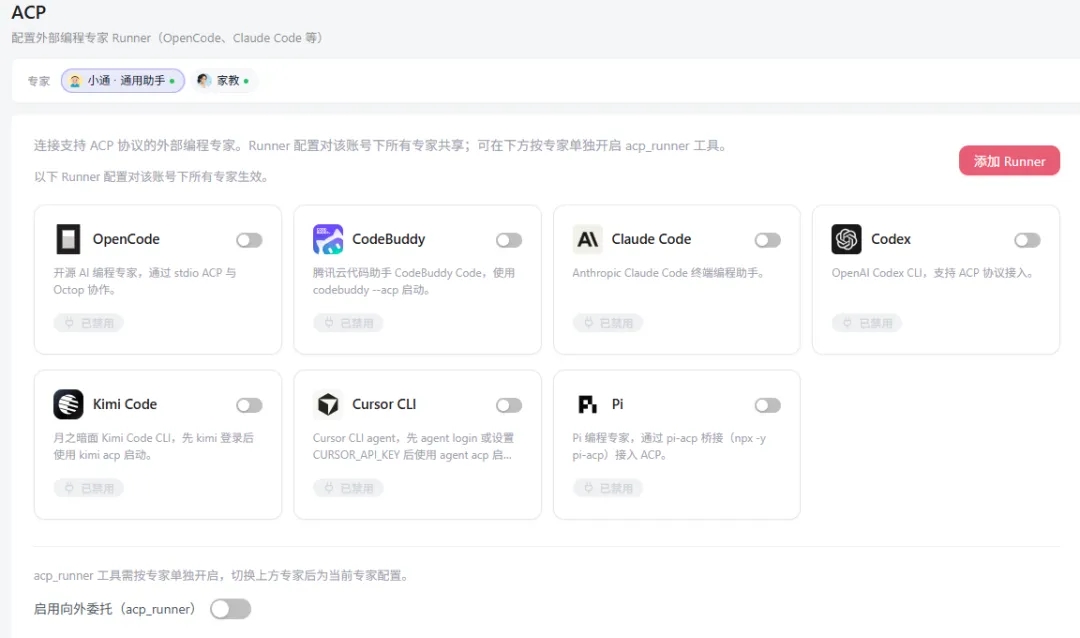The width and height of the screenshot is (1080, 638).
Task: Enable the Kimi Code toggle
Action: [249, 405]
